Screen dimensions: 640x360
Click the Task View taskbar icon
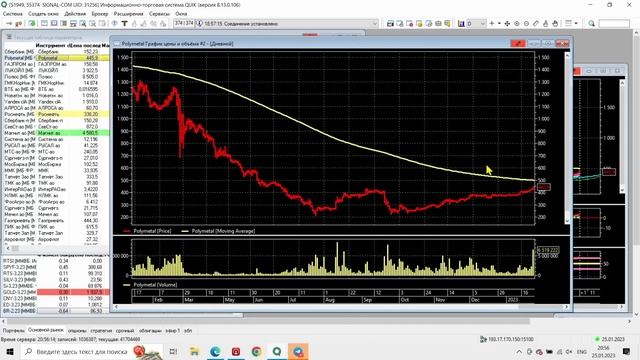click(x=173, y=351)
